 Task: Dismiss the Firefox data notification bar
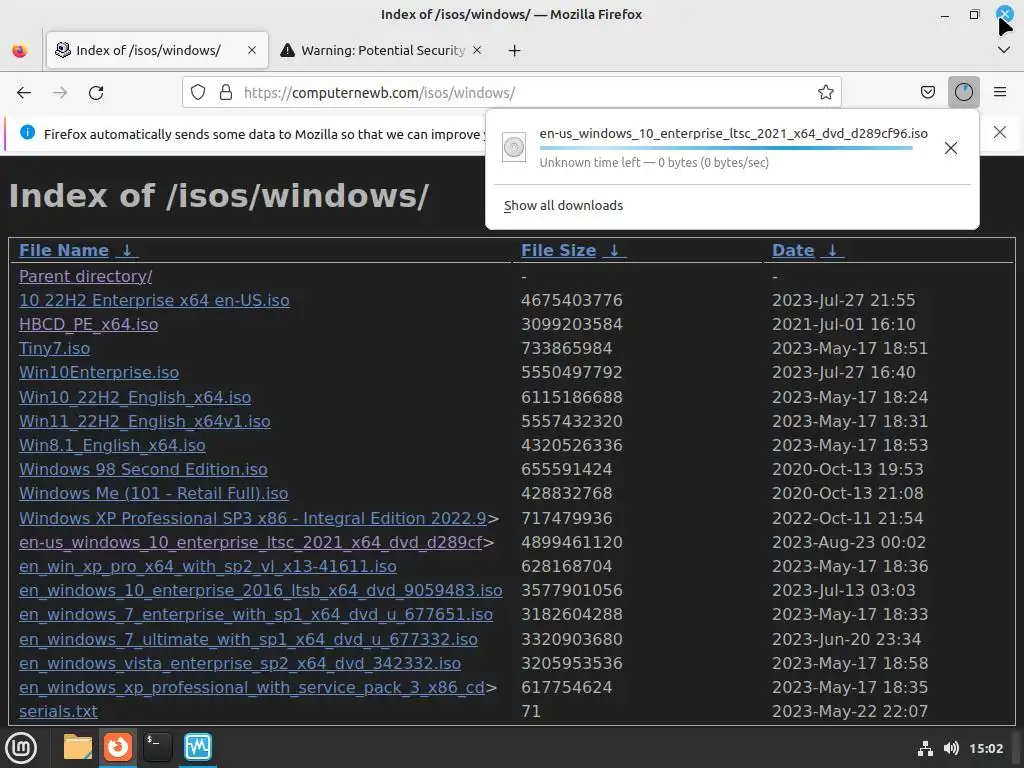tap(999, 133)
